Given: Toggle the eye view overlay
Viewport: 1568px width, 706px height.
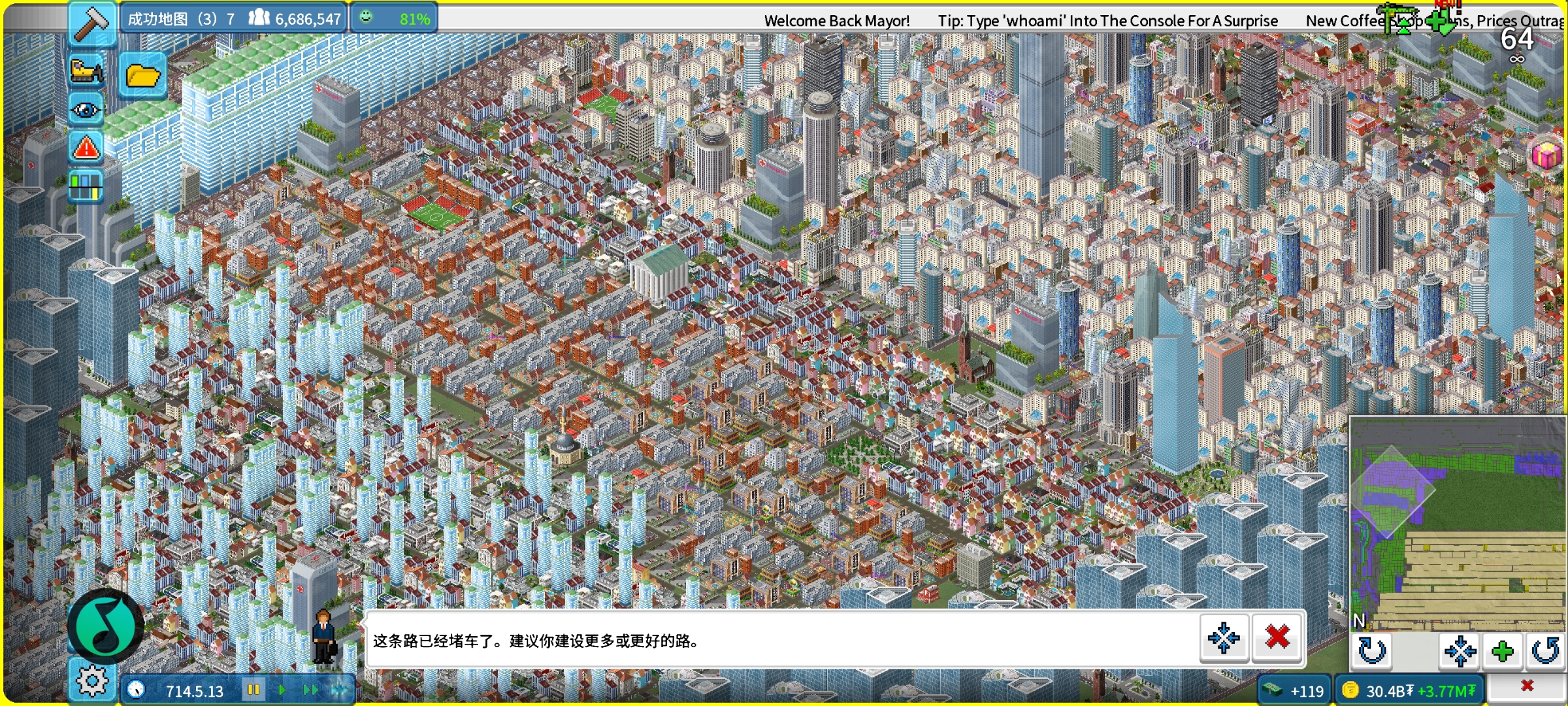Looking at the screenshot, I should [86, 109].
